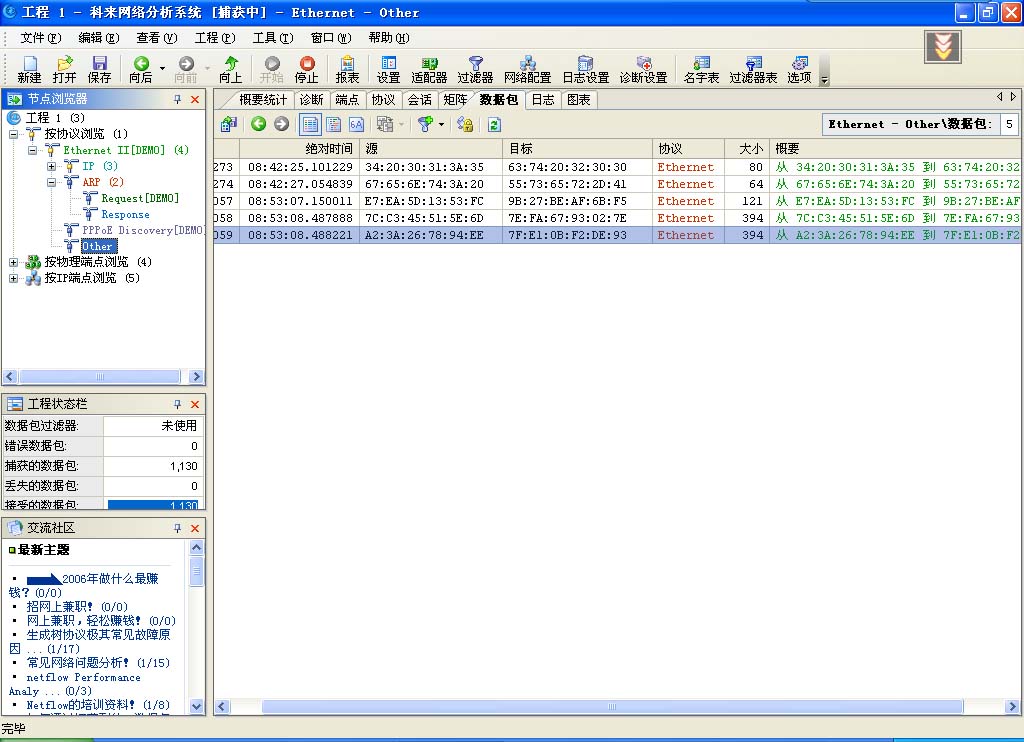Open the 工具(T) menu

[x=272, y=38]
